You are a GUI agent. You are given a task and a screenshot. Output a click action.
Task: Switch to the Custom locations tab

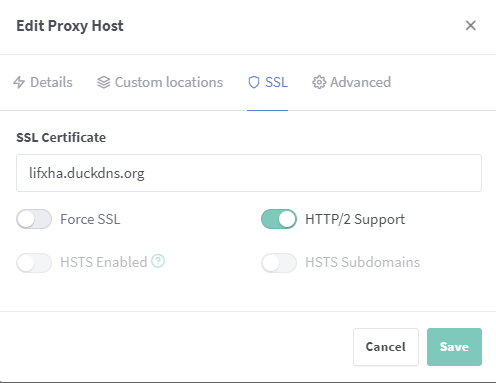tap(160, 82)
